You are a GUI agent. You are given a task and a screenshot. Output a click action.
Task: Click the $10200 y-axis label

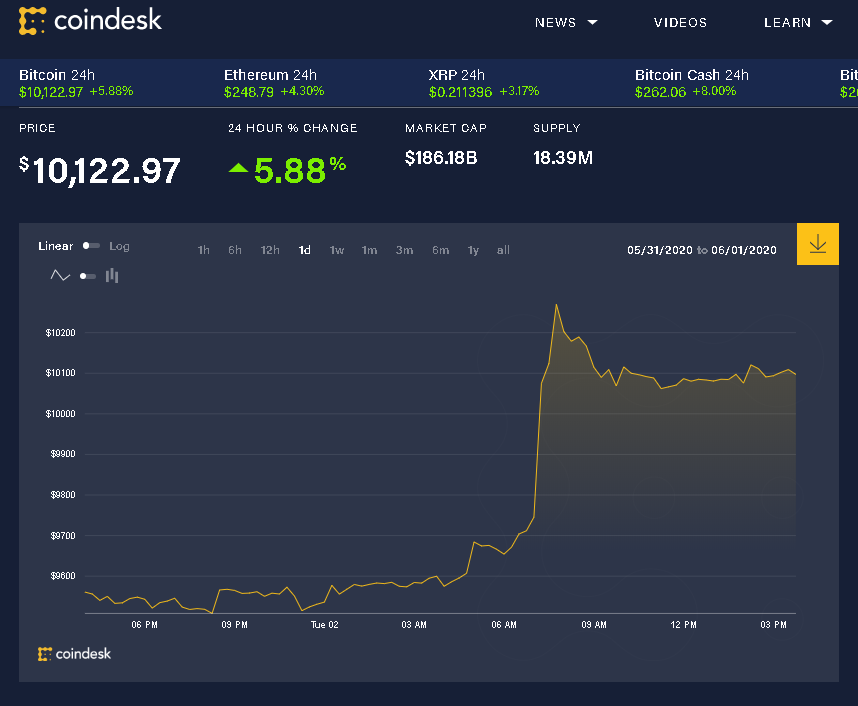[60, 333]
